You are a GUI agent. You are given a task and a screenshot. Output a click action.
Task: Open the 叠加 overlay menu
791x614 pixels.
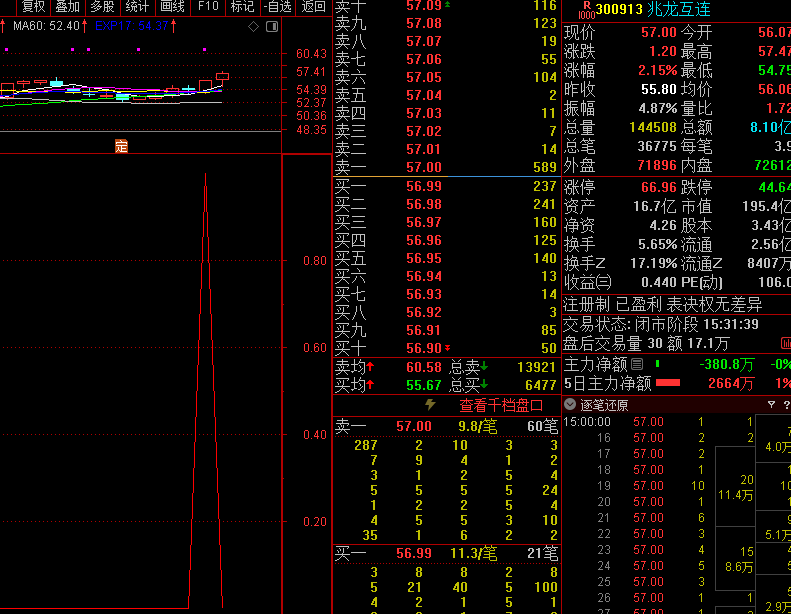tap(68, 7)
